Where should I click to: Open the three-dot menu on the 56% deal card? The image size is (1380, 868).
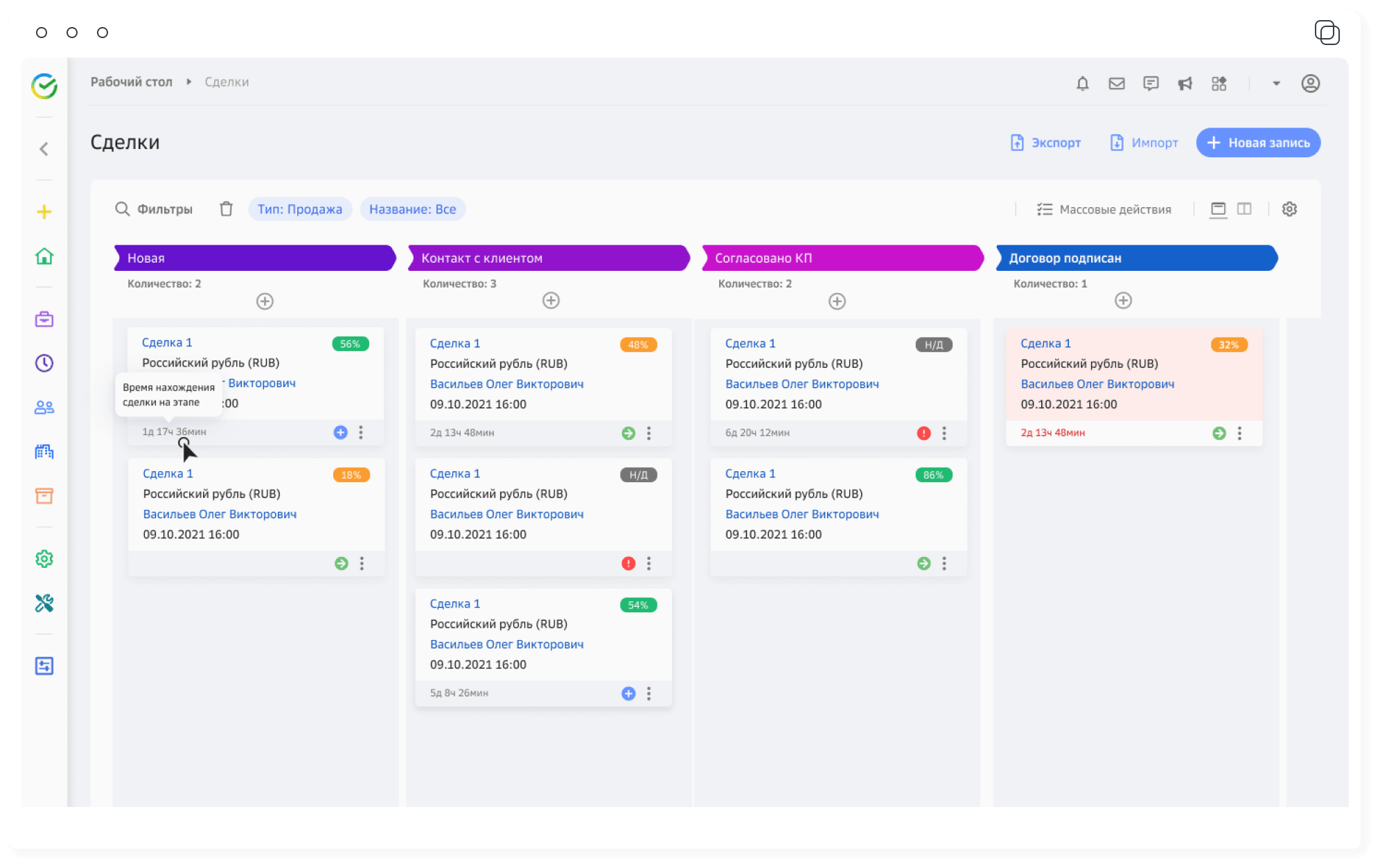tap(361, 432)
